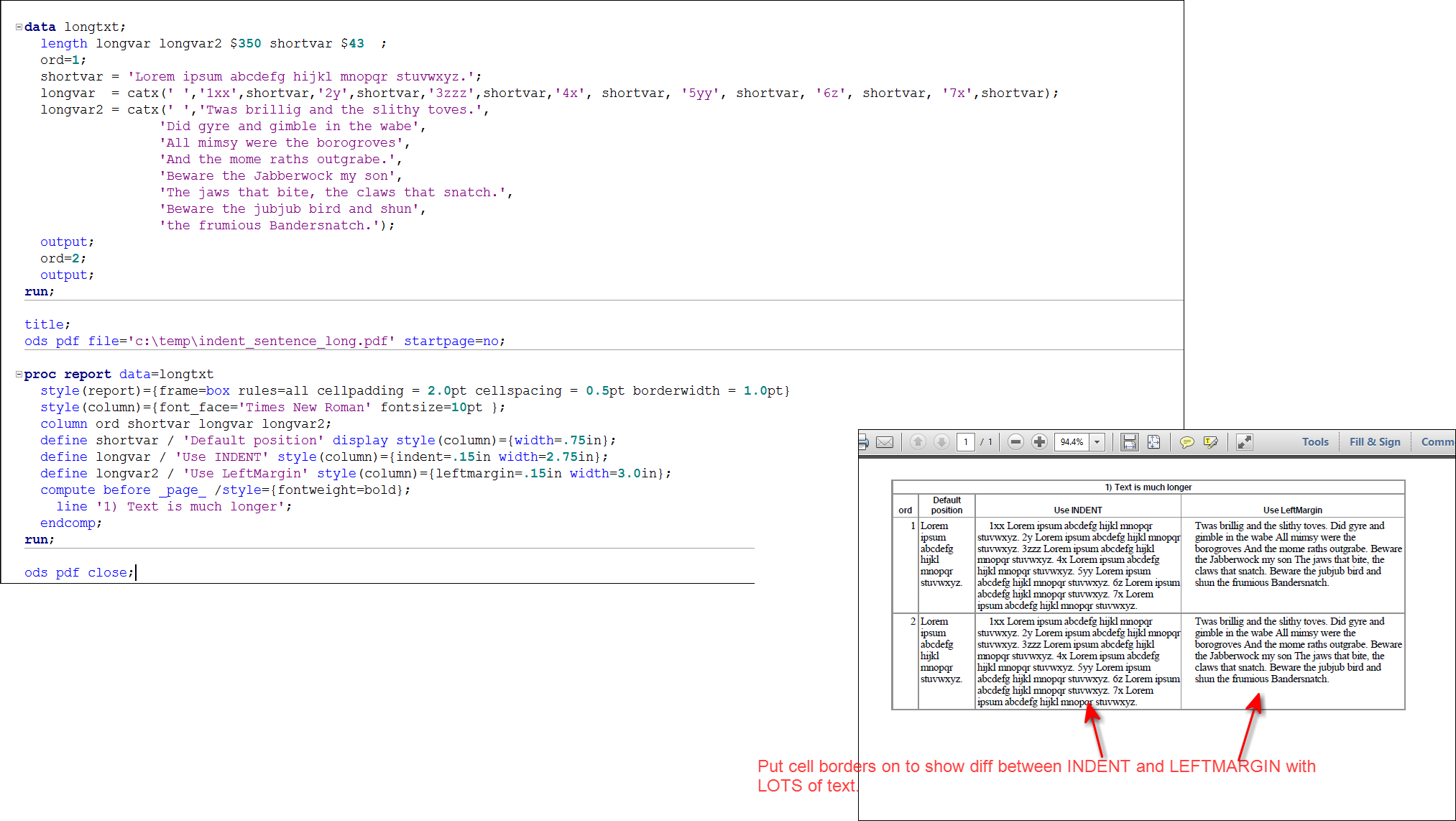Collapse the data longtxt step
1456x821 pixels.
[x=19, y=27]
